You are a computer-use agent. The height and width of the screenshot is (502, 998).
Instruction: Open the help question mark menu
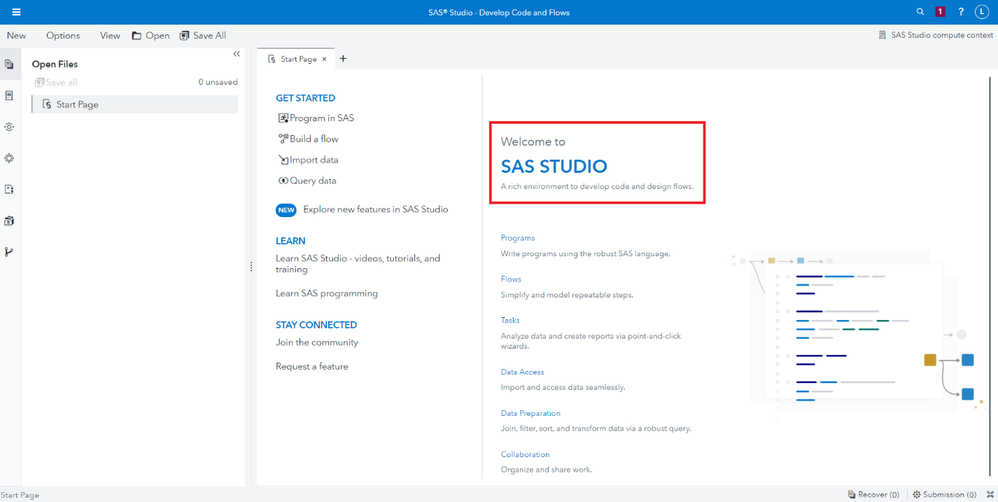(961, 12)
